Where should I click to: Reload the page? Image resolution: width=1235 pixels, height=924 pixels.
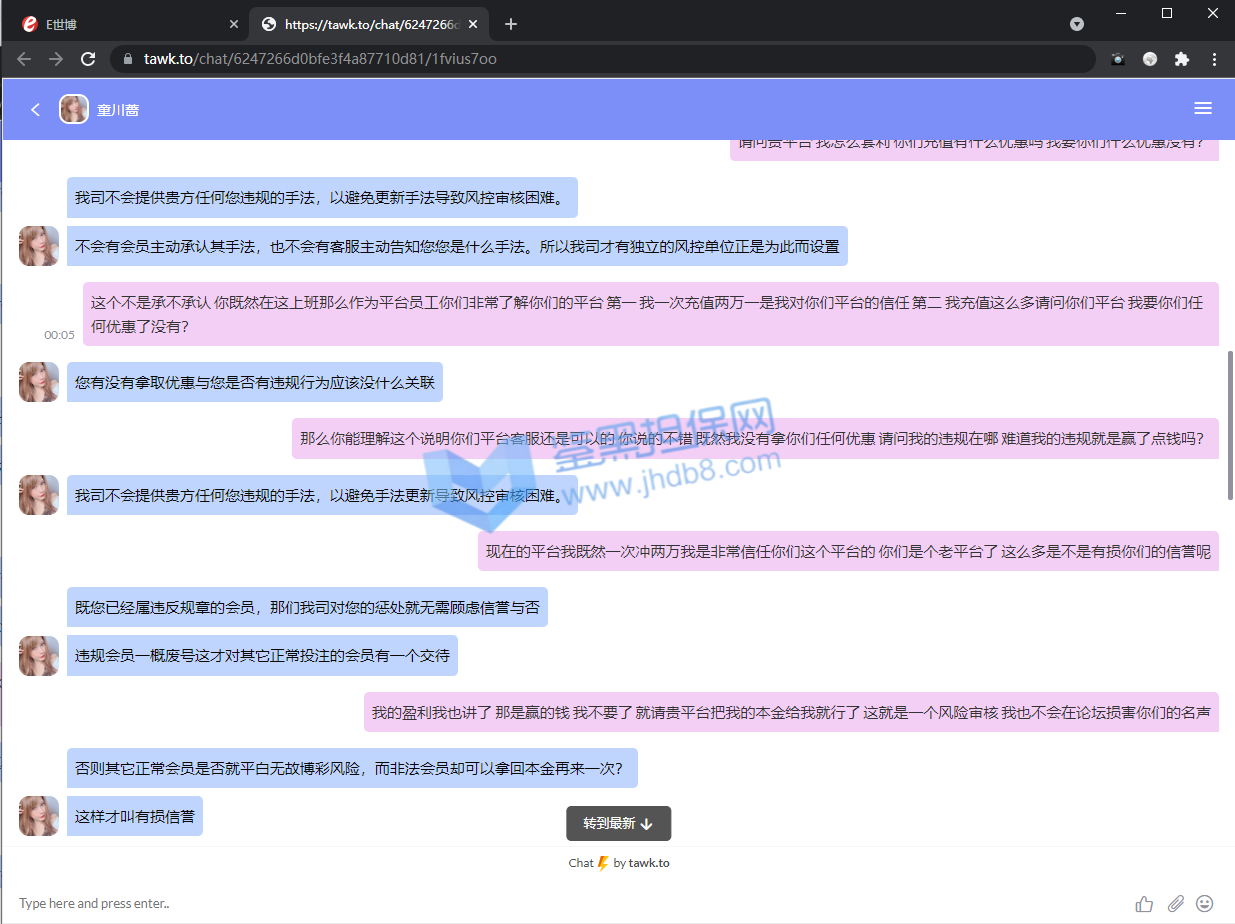click(88, 59)
